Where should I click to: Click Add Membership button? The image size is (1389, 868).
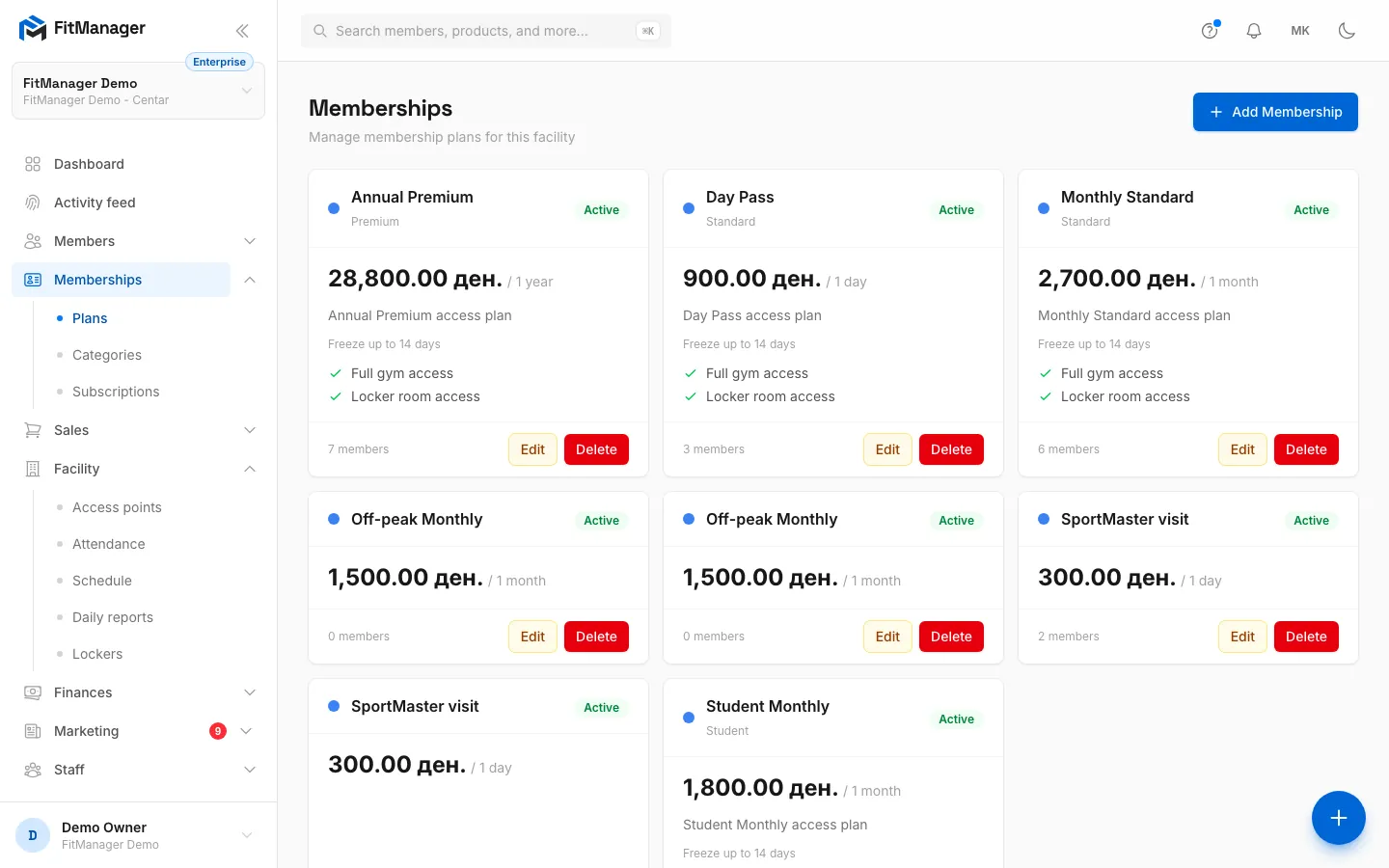click(x=1275, y=112)
